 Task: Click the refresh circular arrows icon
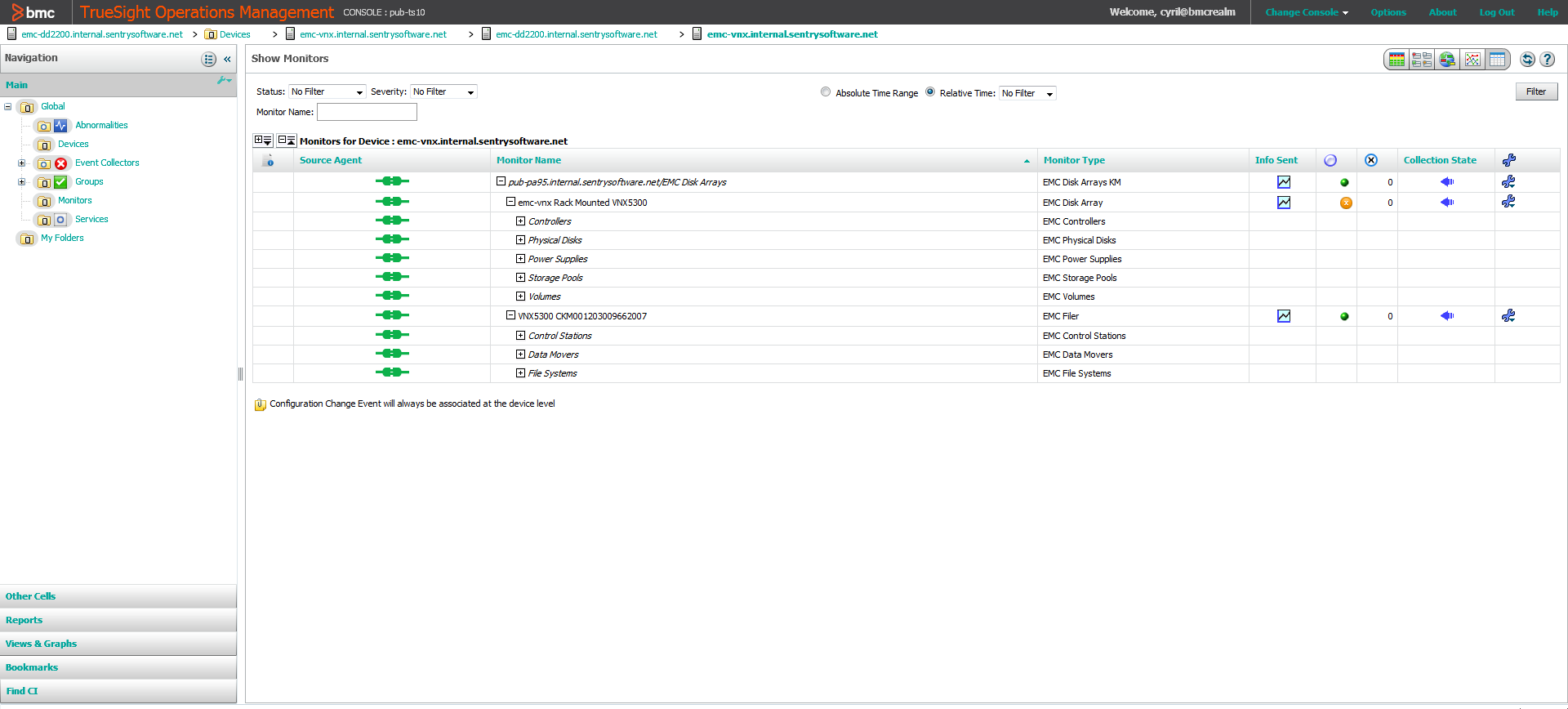point(1527,60)
